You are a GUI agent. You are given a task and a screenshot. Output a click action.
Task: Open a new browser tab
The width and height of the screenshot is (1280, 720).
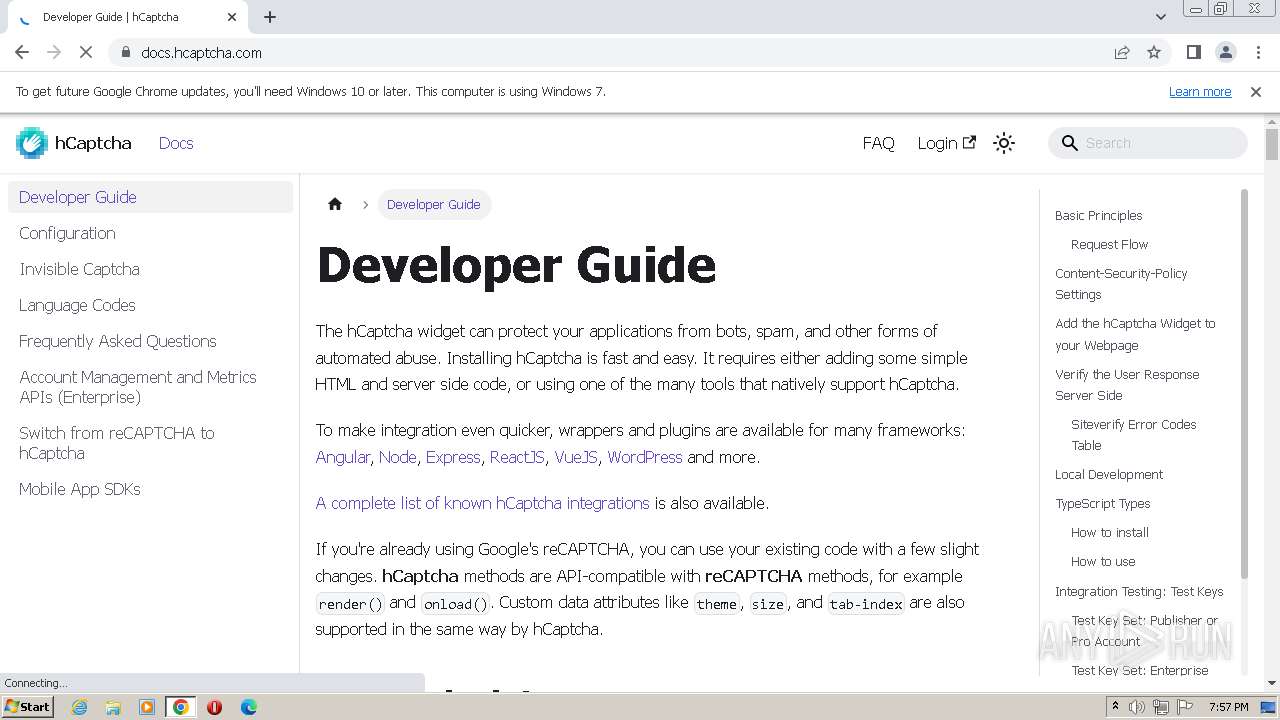270,17
